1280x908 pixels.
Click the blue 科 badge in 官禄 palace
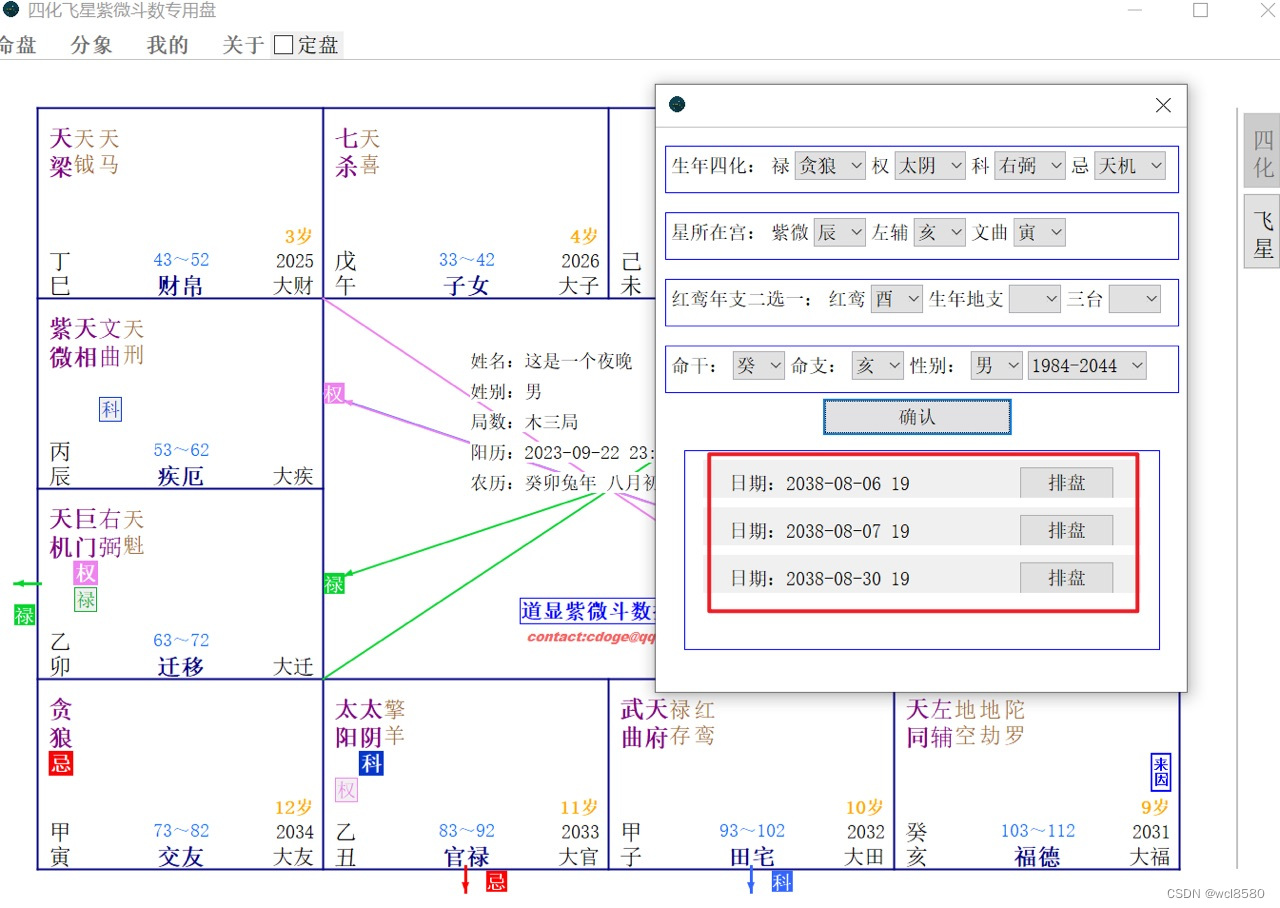[371, 764]
